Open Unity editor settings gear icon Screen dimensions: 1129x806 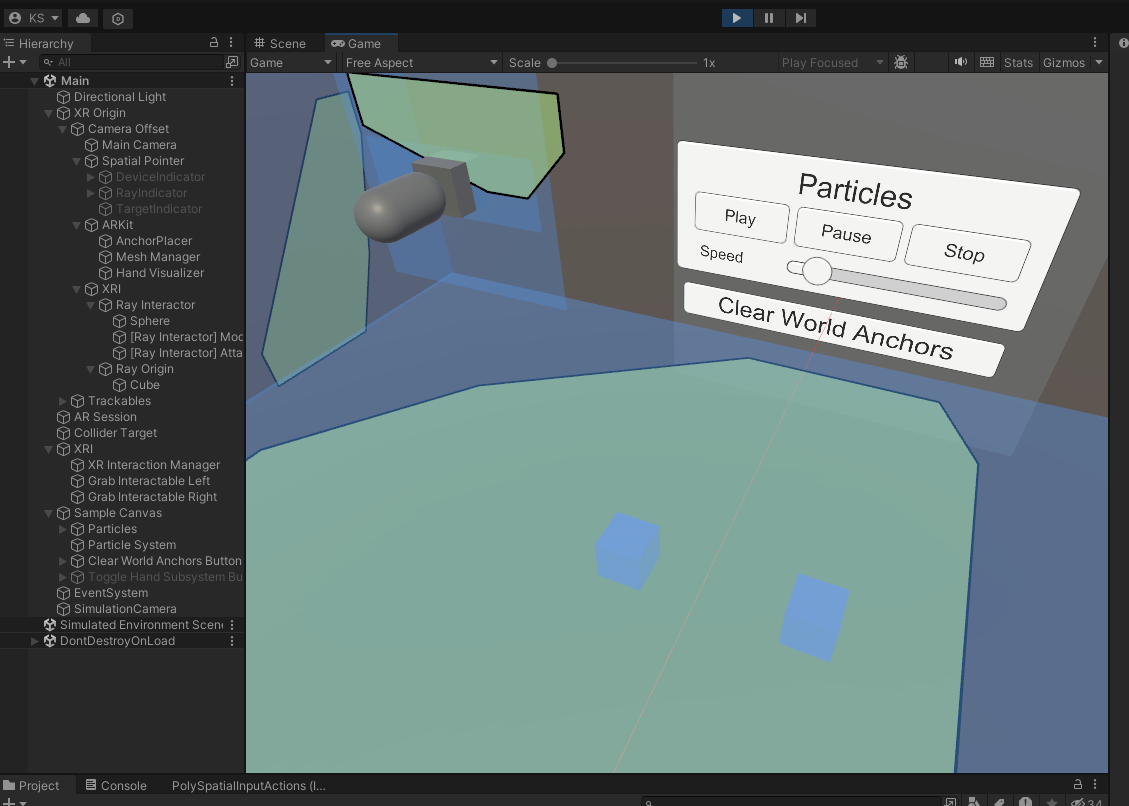(117, 18)
